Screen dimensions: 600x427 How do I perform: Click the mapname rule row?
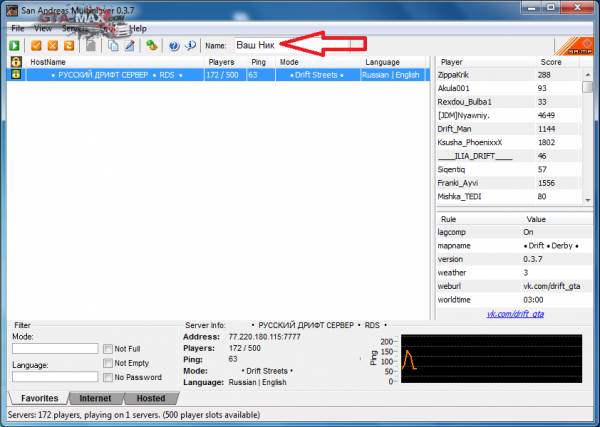(514, 246)
